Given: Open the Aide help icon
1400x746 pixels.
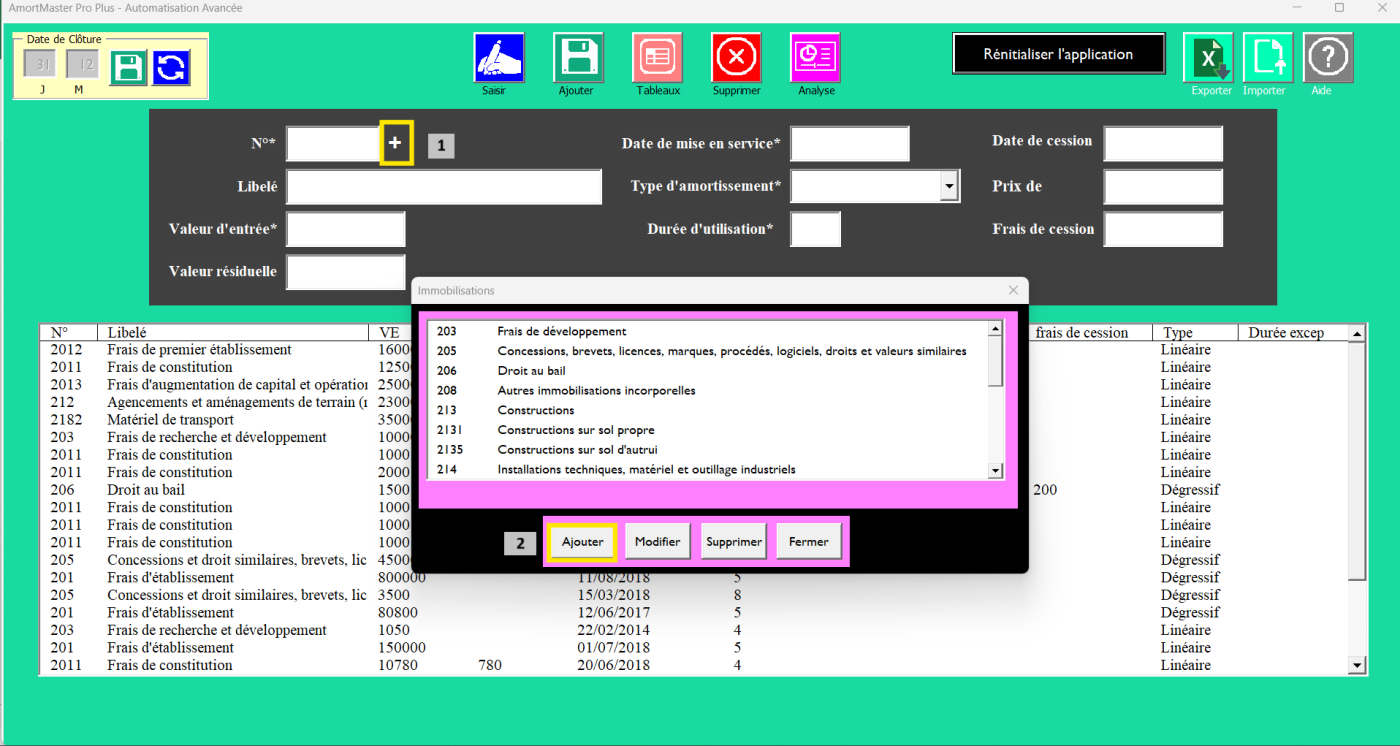Looking at the screenshot, I should pos(1327,60).
